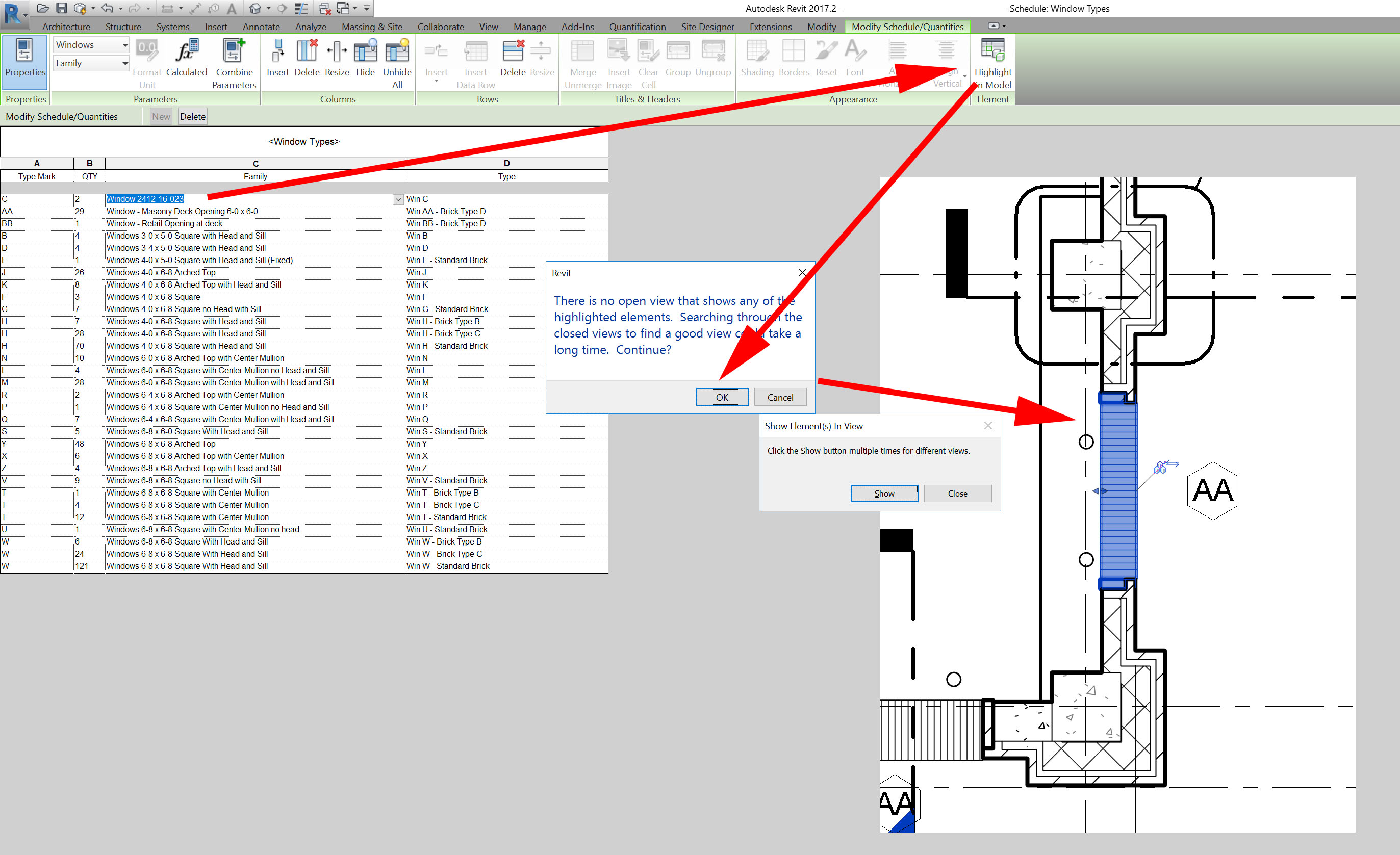The image size is (1400, 855).
Task: Open the Family parameter dropdown
Action: click(x=124, y=63)
